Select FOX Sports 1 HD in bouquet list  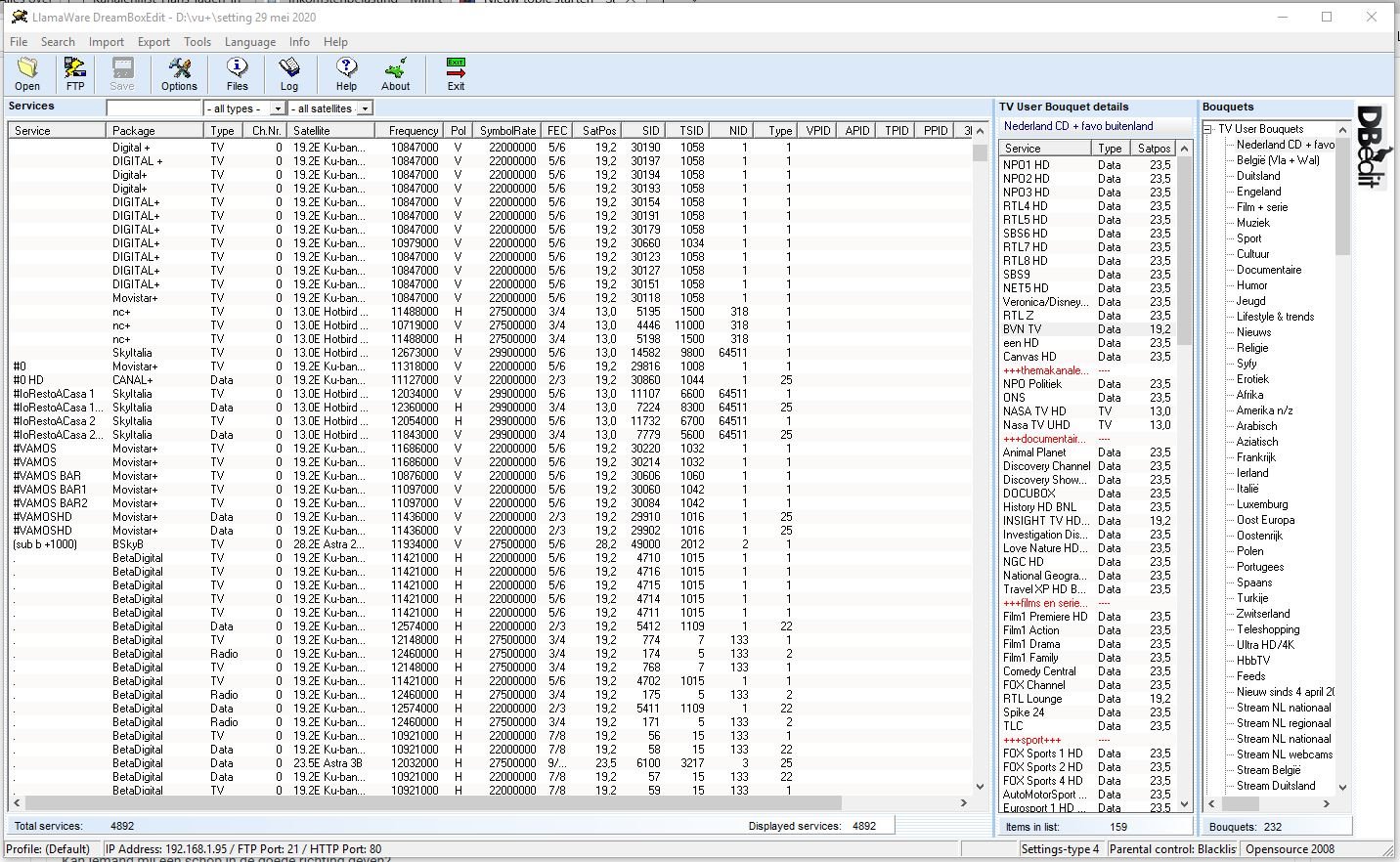[1087, 754]
